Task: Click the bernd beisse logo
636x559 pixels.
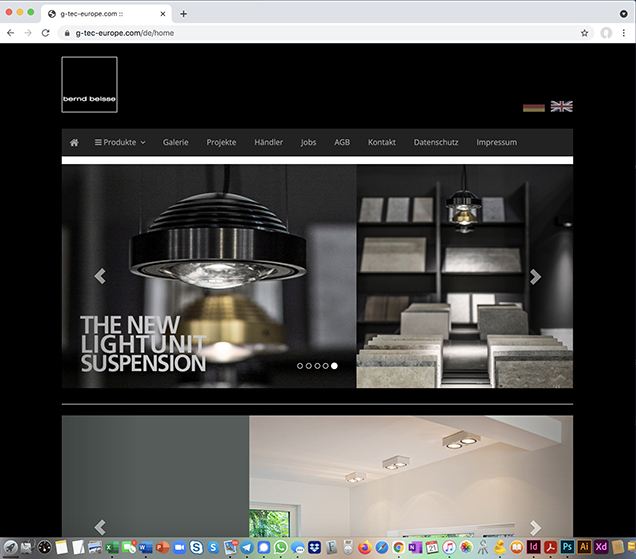Action: pos(89,85)
